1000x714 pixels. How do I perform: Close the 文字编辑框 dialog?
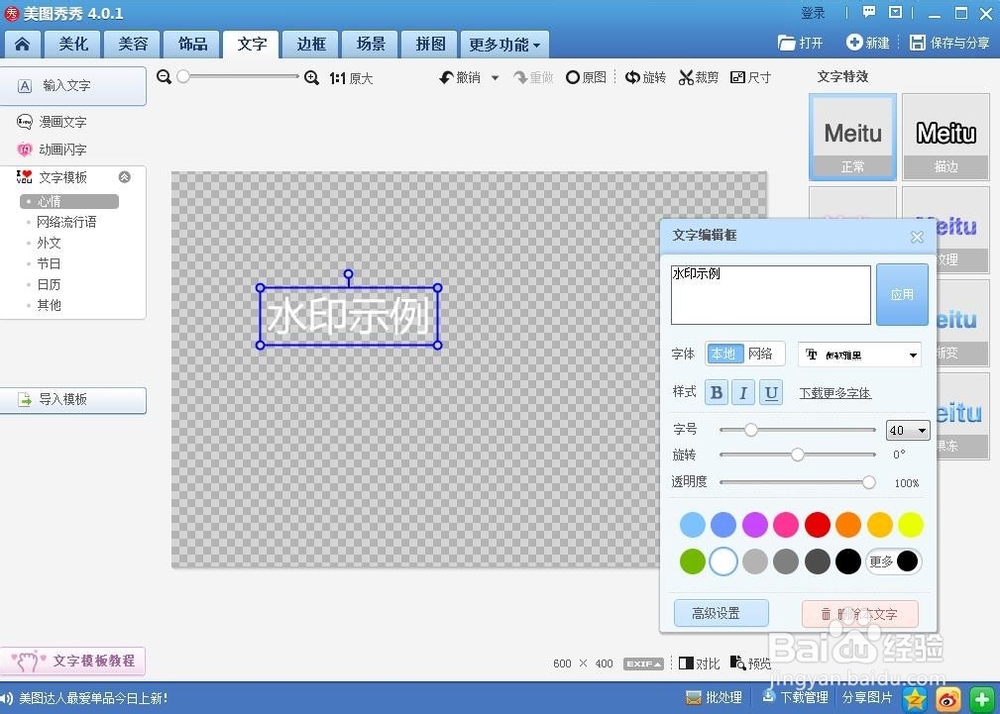(917, 237)
